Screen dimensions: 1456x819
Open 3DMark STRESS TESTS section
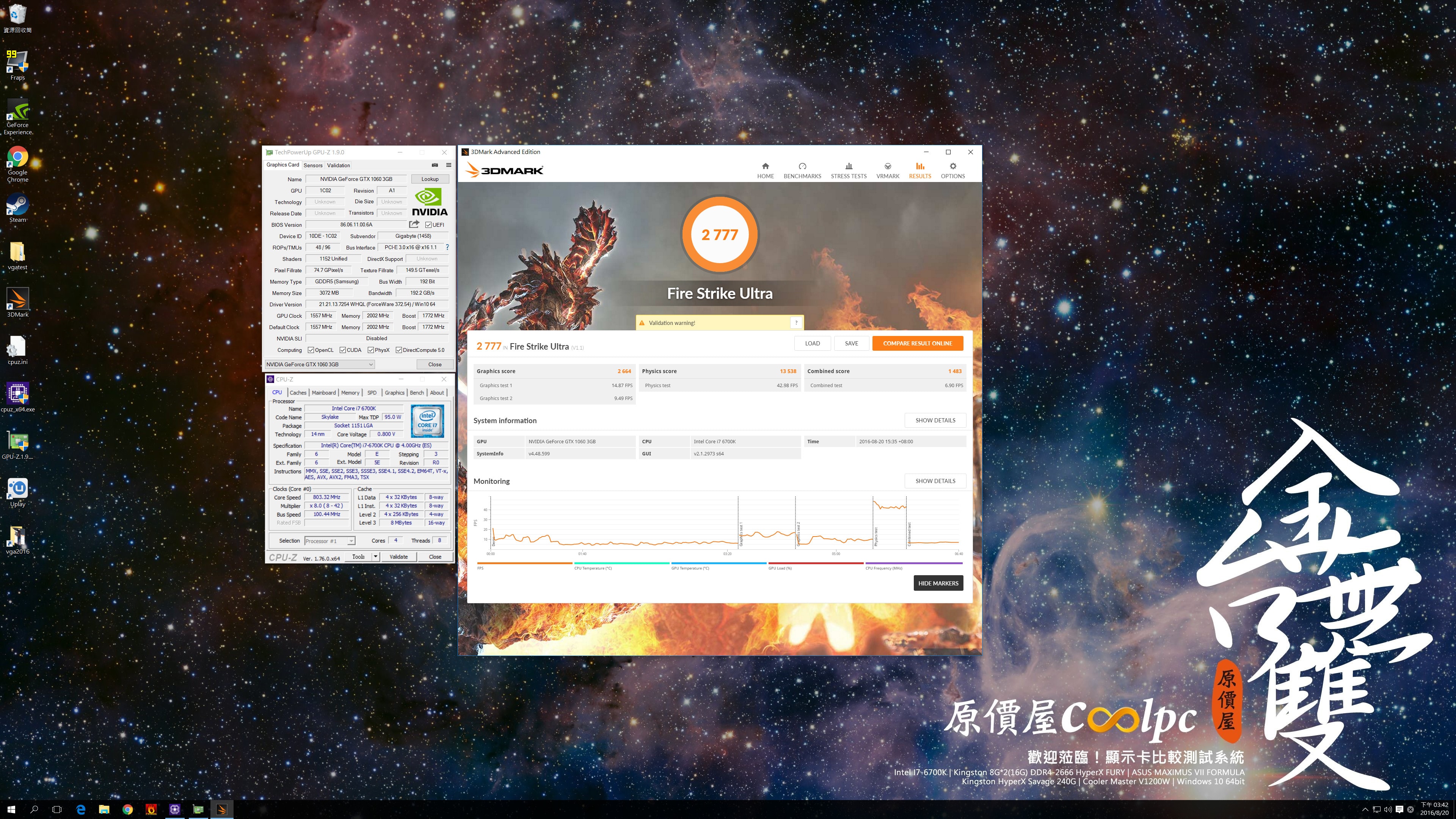point(849,171)
